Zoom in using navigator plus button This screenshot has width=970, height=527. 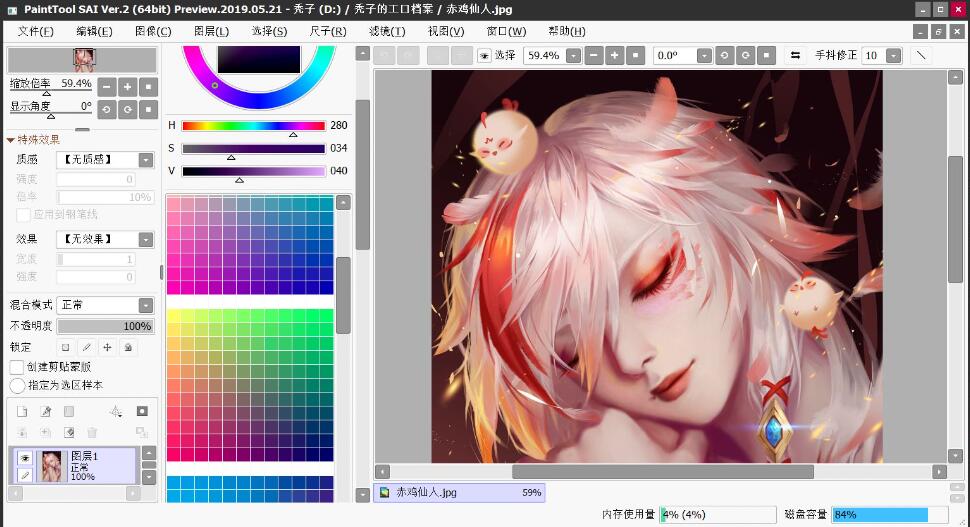click(127, 87)
